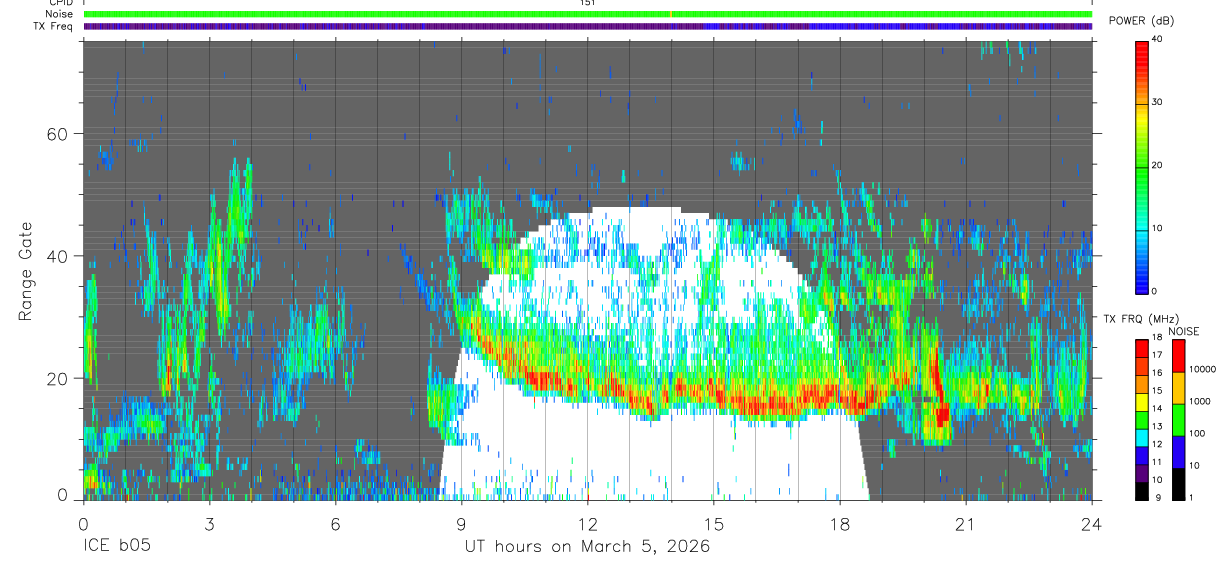Viewport: 1228px width, 567px height.
Task: Click the green Noise indicator strip
Action: coord(588,14)
